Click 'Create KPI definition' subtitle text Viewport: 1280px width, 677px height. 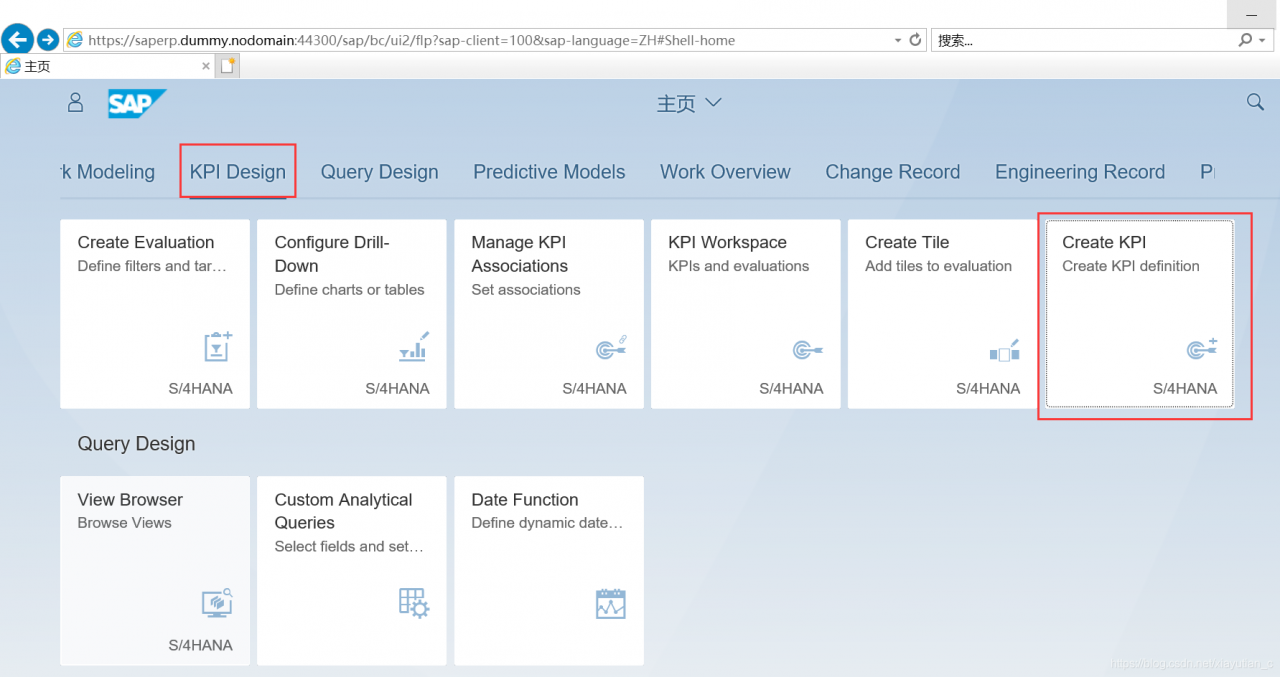coord(1131,266)
